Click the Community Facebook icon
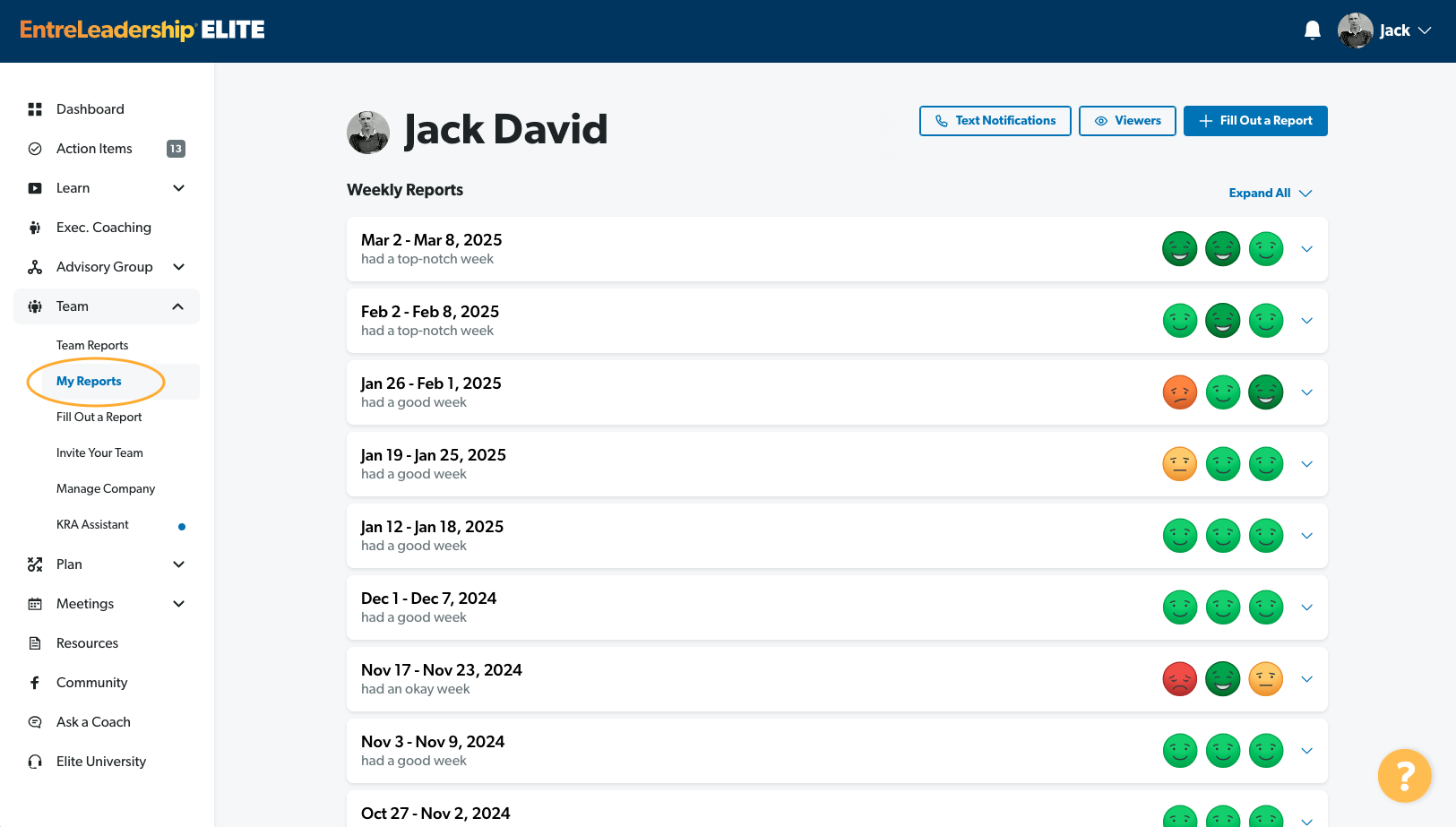Screen dimensions: 1456x827 [35, 683]
